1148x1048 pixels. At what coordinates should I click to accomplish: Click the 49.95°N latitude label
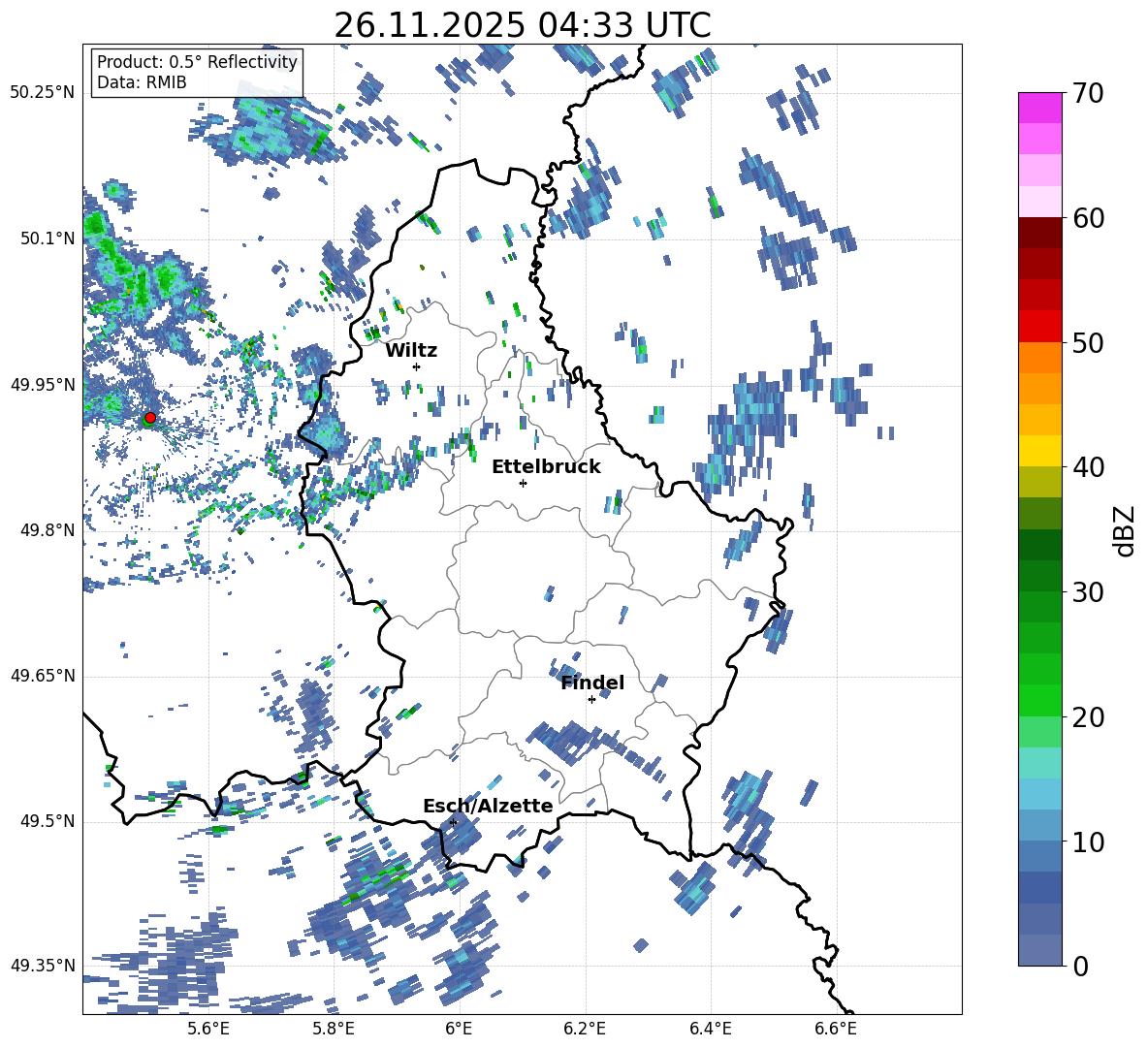(x=43, y=385)
